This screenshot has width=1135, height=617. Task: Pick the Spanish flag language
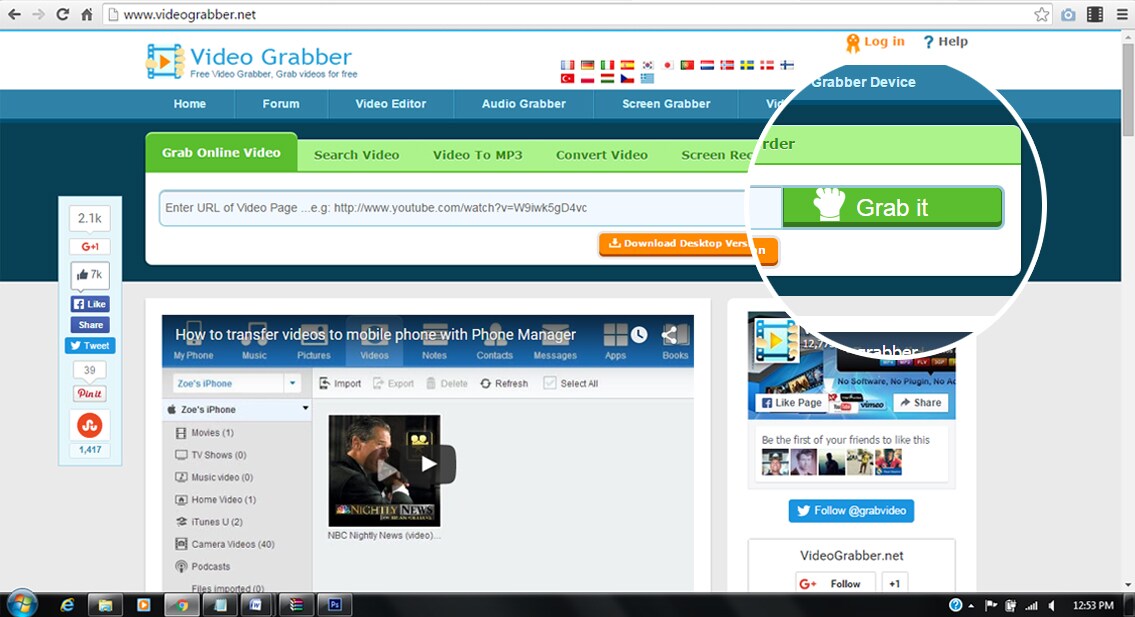click(627, 65)
